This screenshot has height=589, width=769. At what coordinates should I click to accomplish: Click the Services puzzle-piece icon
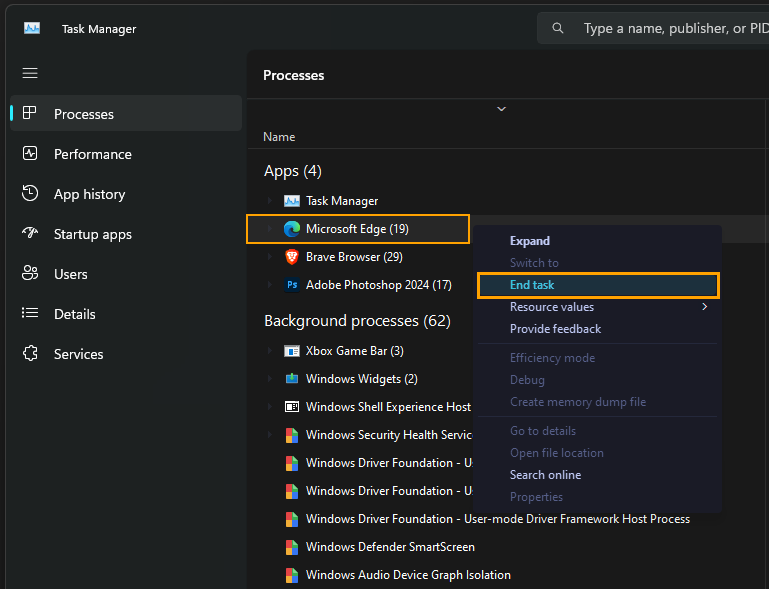30,353
